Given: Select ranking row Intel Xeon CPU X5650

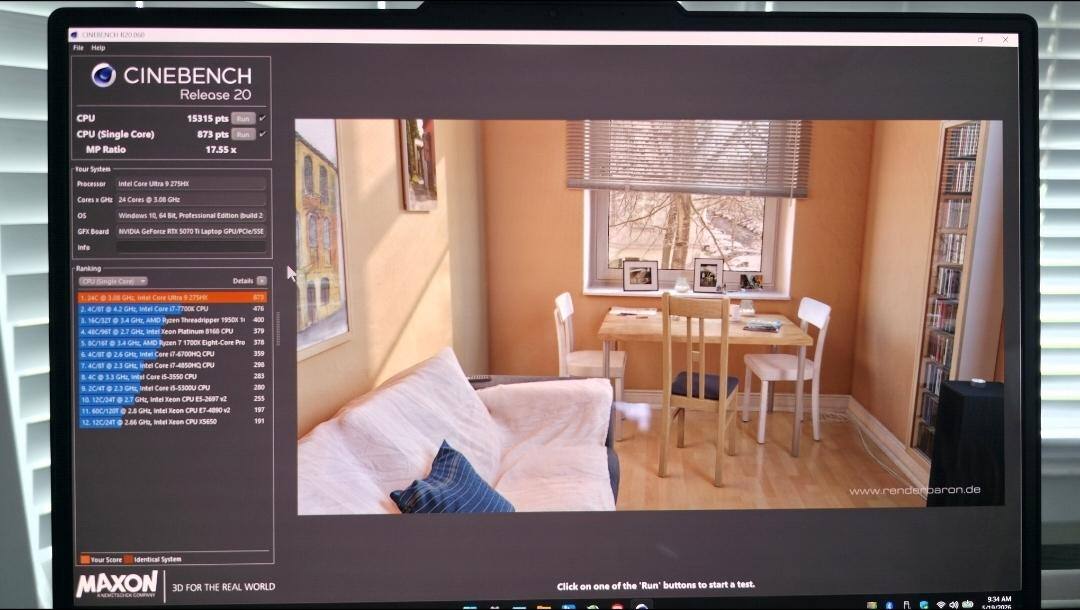Looking at the screenshot, I should pyautogui.click(x=172, y=421).
